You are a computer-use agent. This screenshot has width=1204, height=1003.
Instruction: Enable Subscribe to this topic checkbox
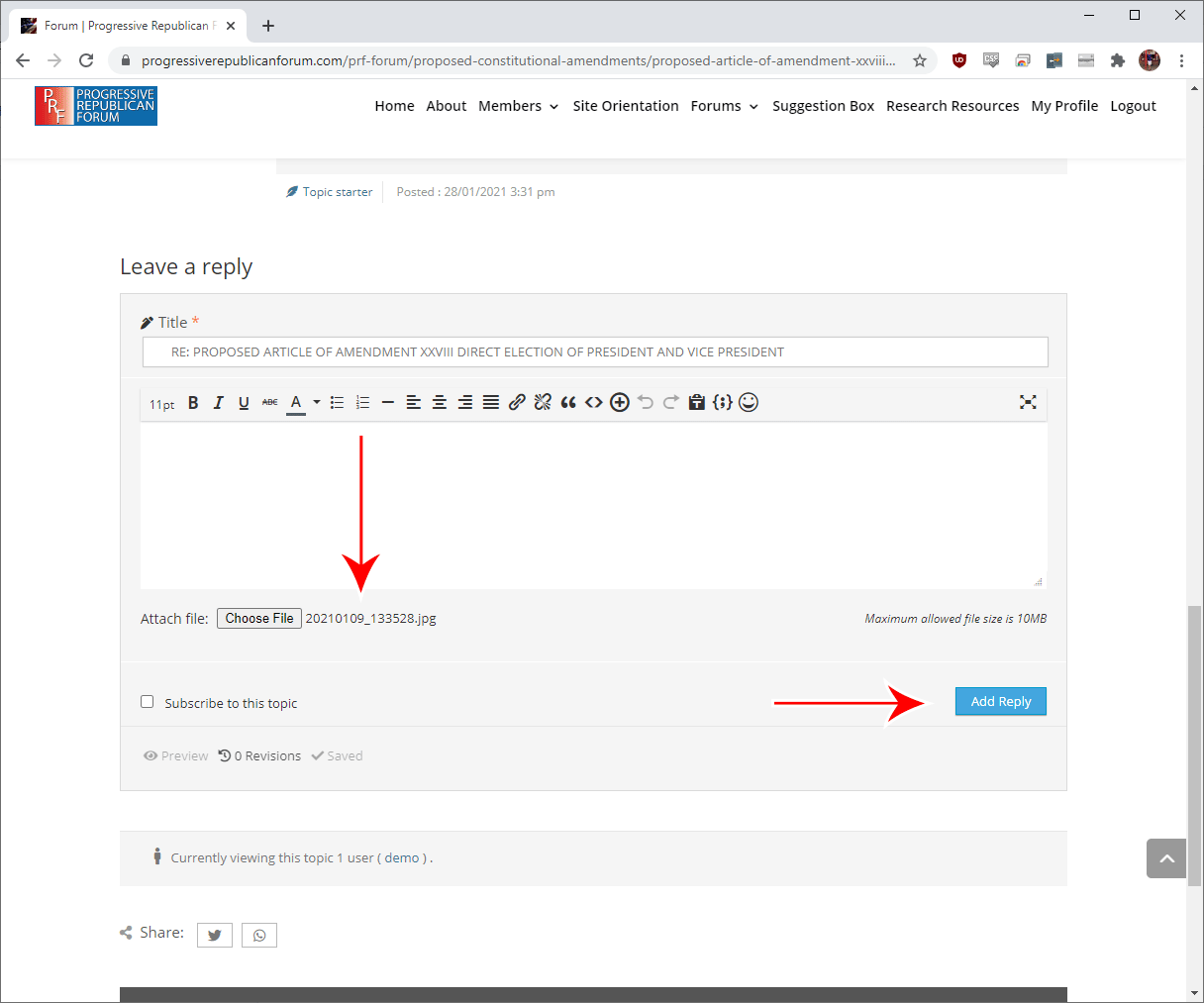[x=148, y=702]
